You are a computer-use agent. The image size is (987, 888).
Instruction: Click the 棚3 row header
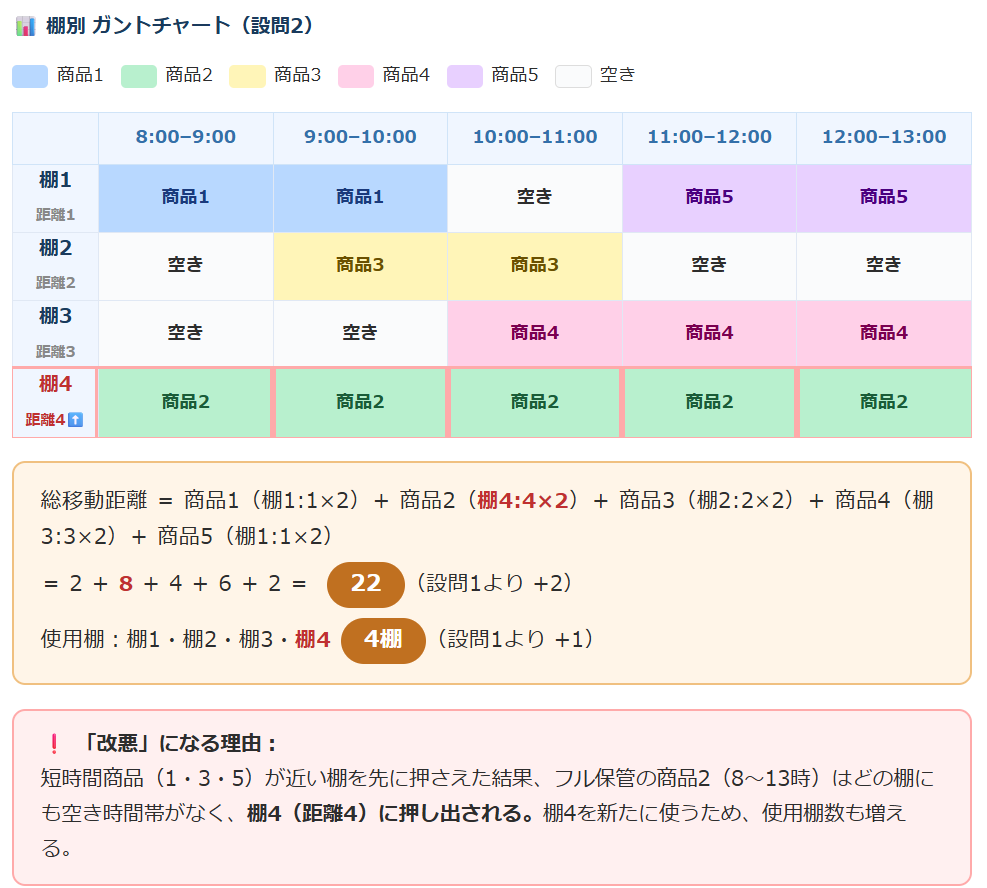[56, 333]
